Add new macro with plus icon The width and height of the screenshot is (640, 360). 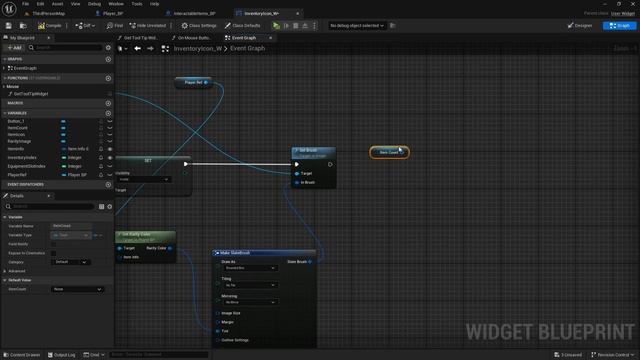click(108, 103)
